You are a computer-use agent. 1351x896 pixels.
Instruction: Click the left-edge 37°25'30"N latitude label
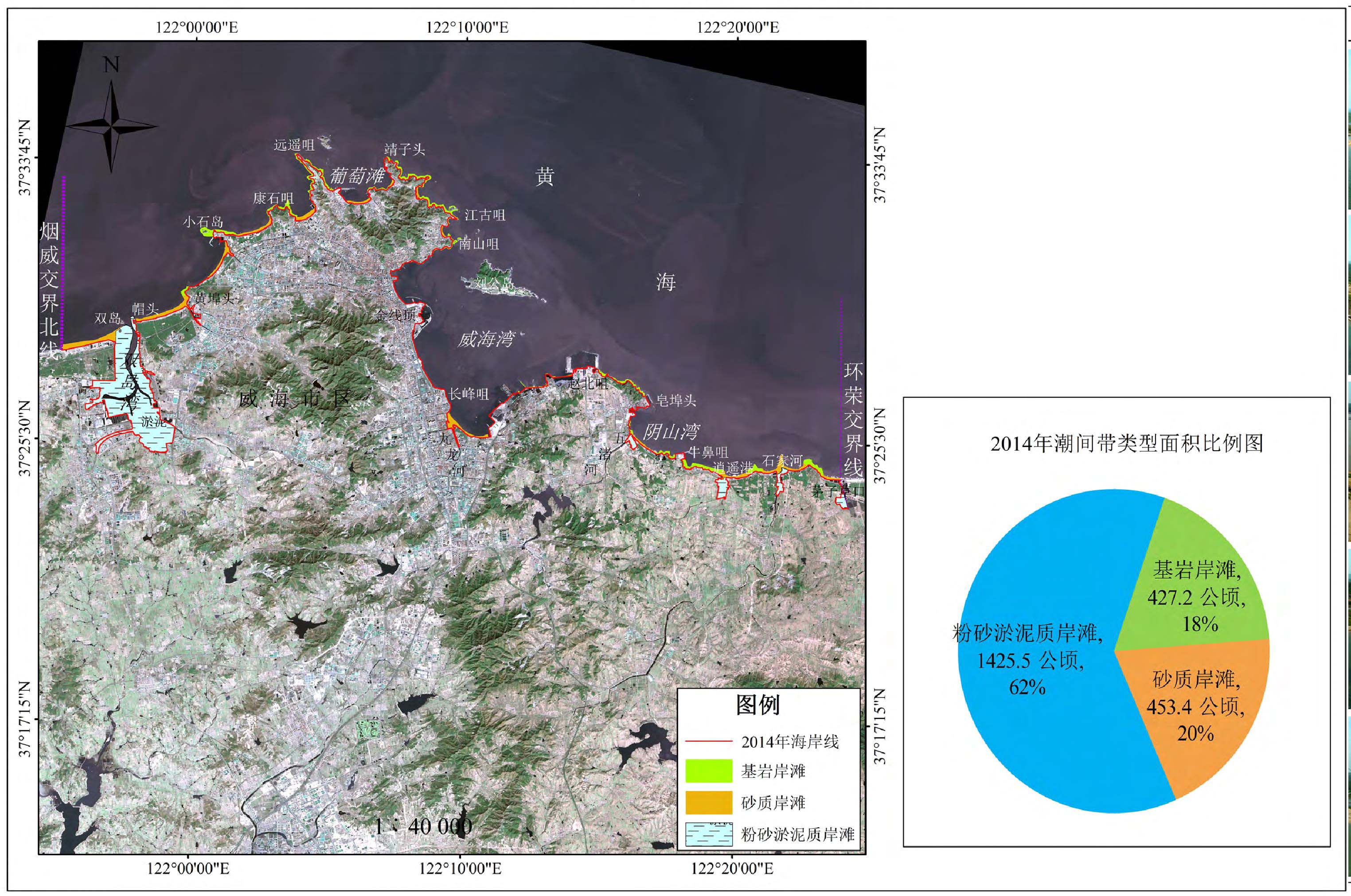[x=25, y=438]
